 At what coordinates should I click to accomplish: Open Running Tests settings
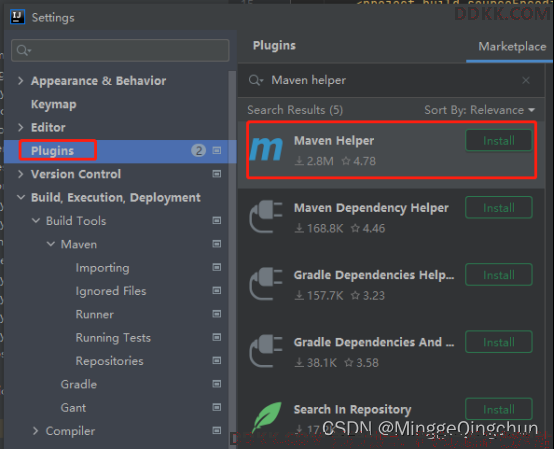point(113,338)
